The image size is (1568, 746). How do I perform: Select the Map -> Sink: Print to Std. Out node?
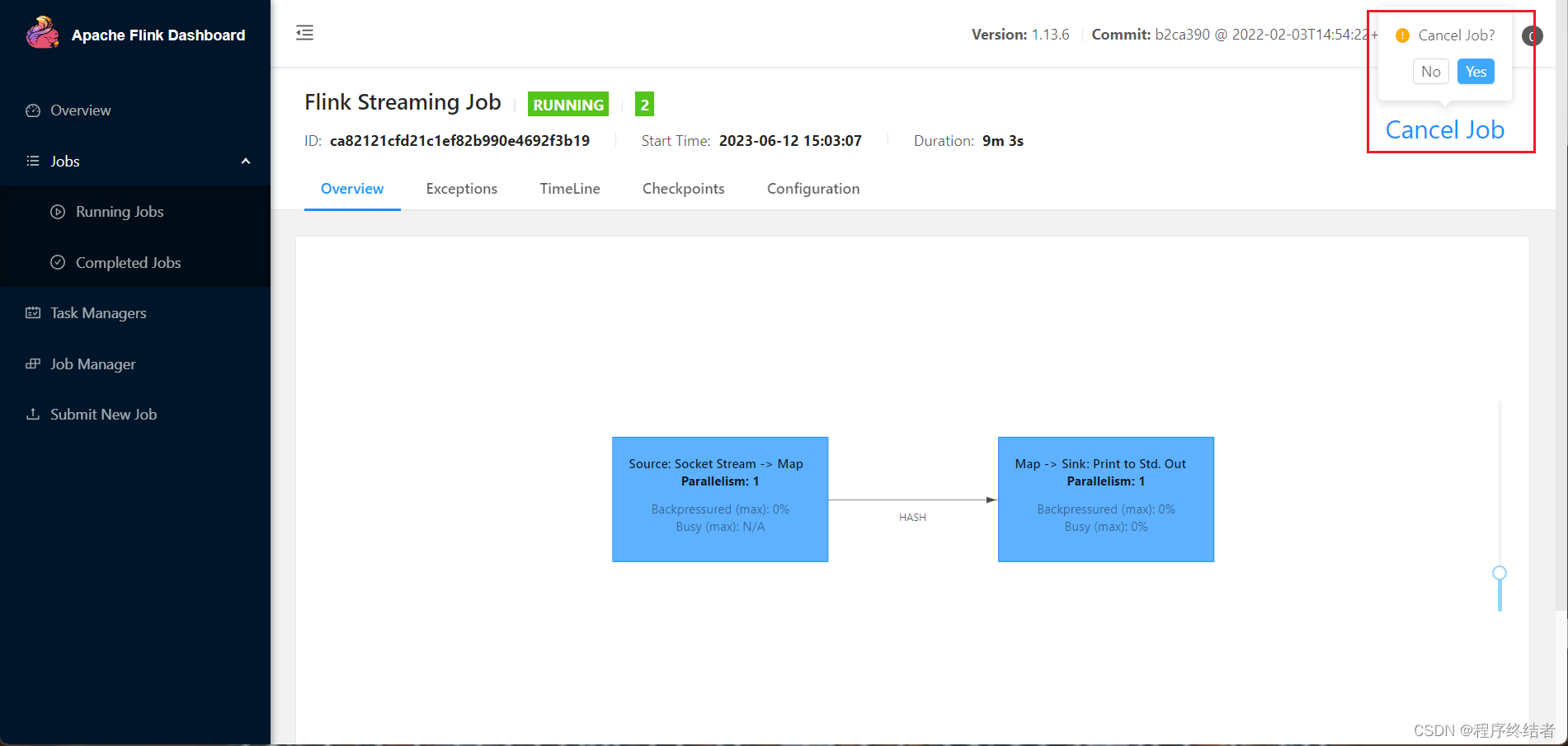click(1106, 500)
